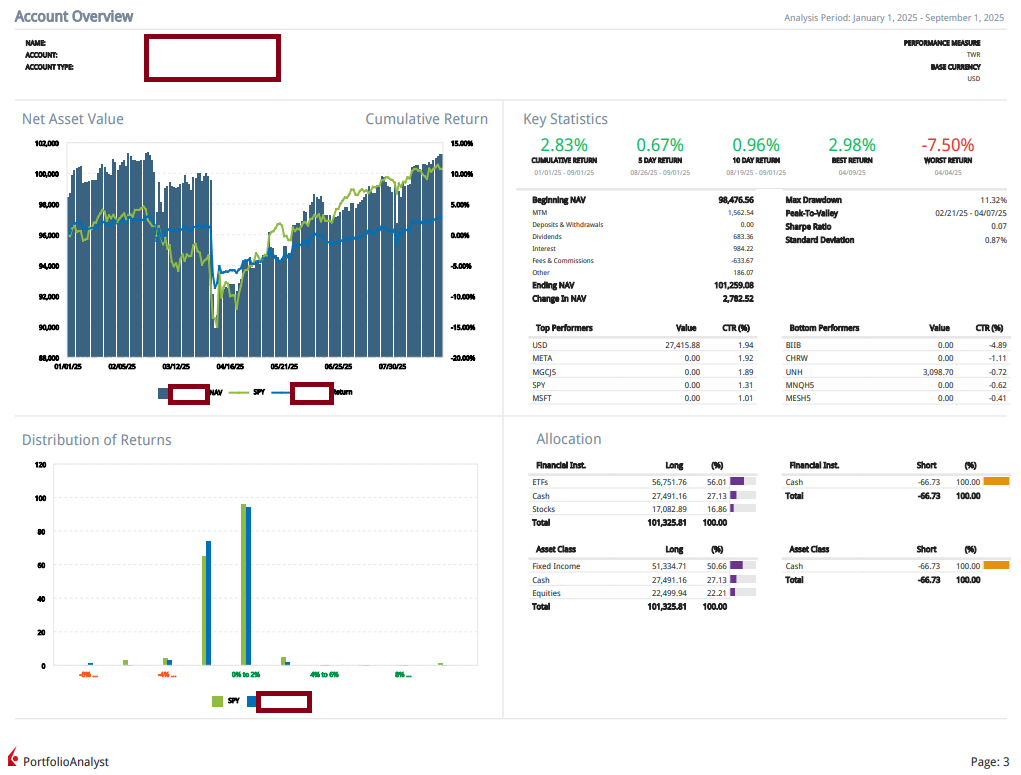Select BIIB in the Bottom Performers table
This screenshot has width=1021, height=775.
794,345
